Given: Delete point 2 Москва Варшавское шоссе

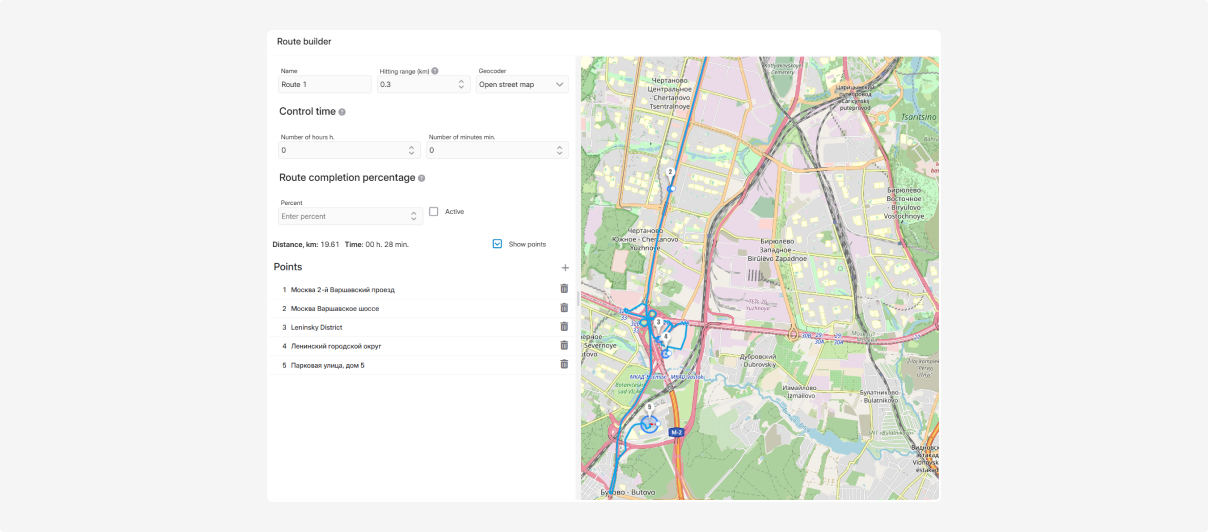Looking at the screenshot, I should [x=564, y=308].
